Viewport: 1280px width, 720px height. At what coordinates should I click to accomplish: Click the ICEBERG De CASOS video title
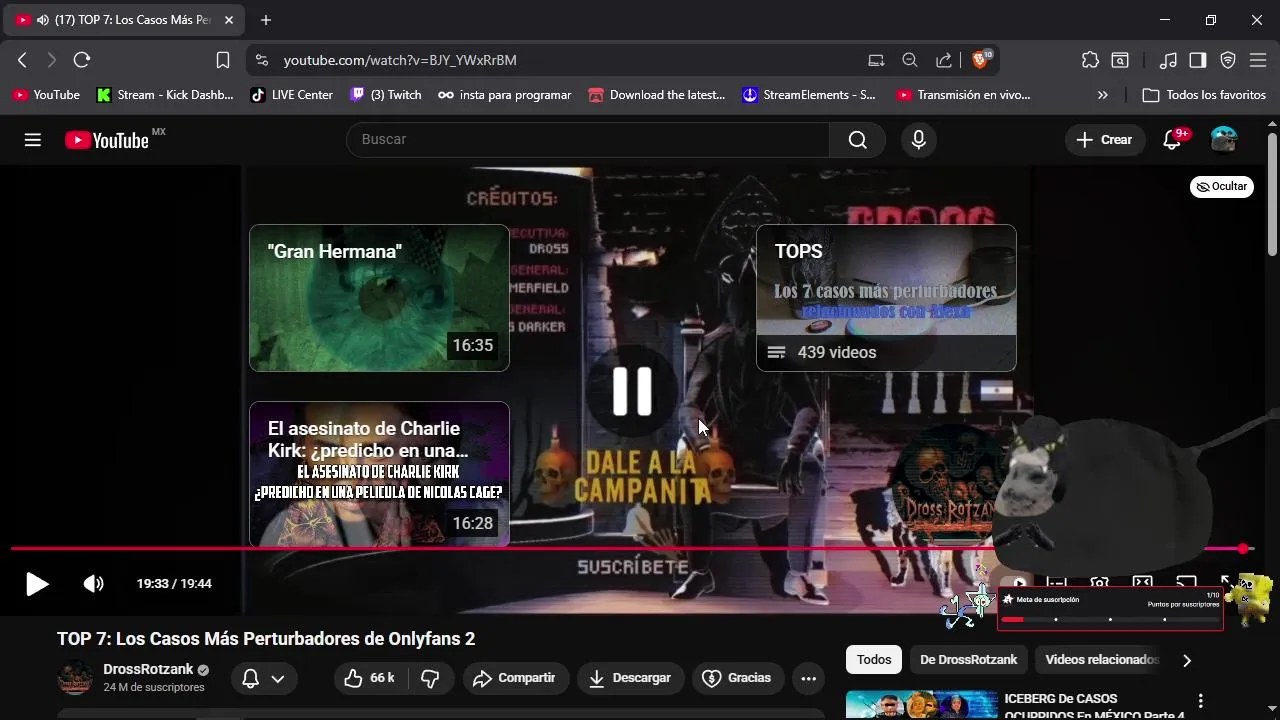click(1094, 706)
